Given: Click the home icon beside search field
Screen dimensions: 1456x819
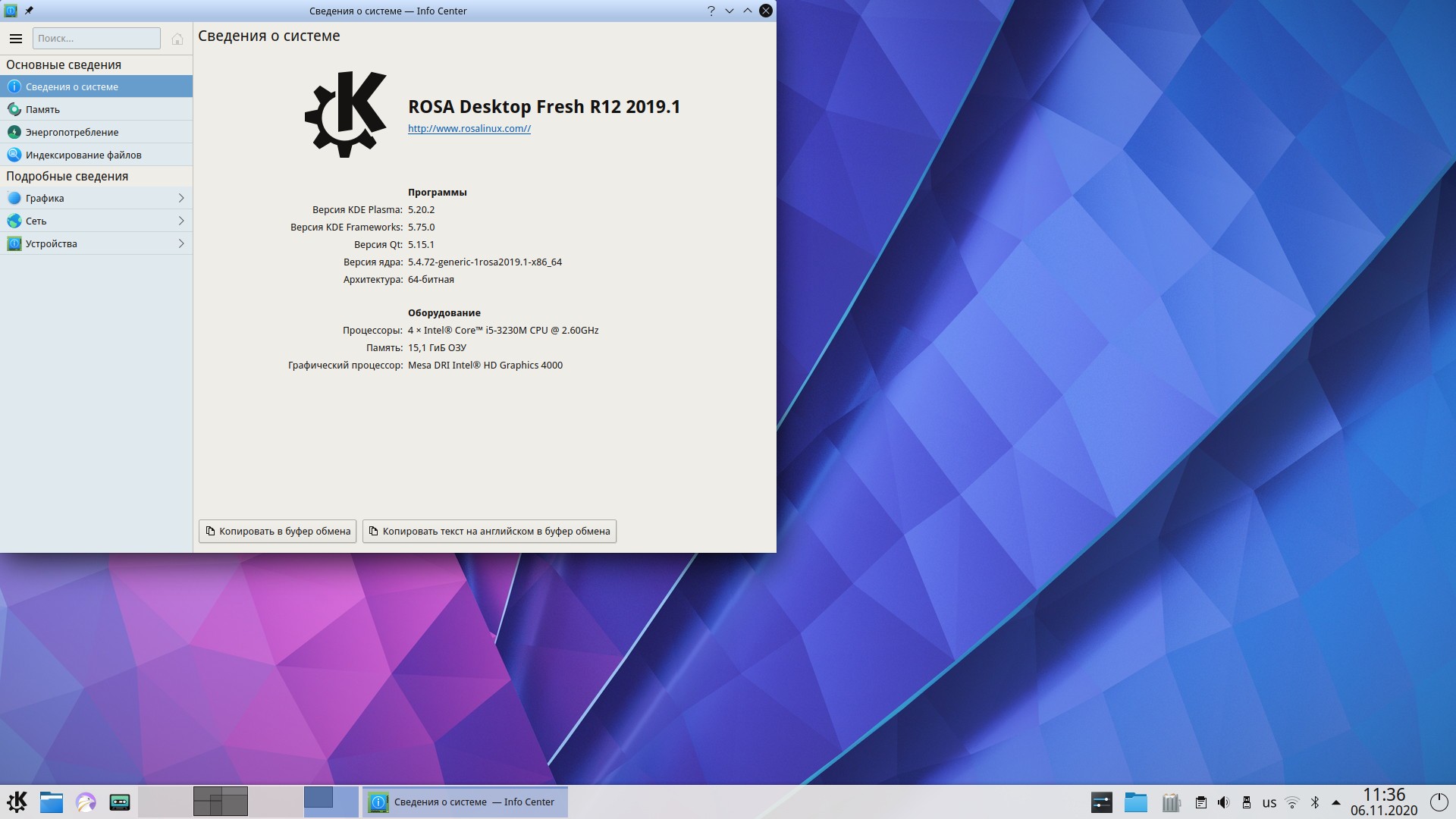Looking at the screenshot, I should 177,39.
